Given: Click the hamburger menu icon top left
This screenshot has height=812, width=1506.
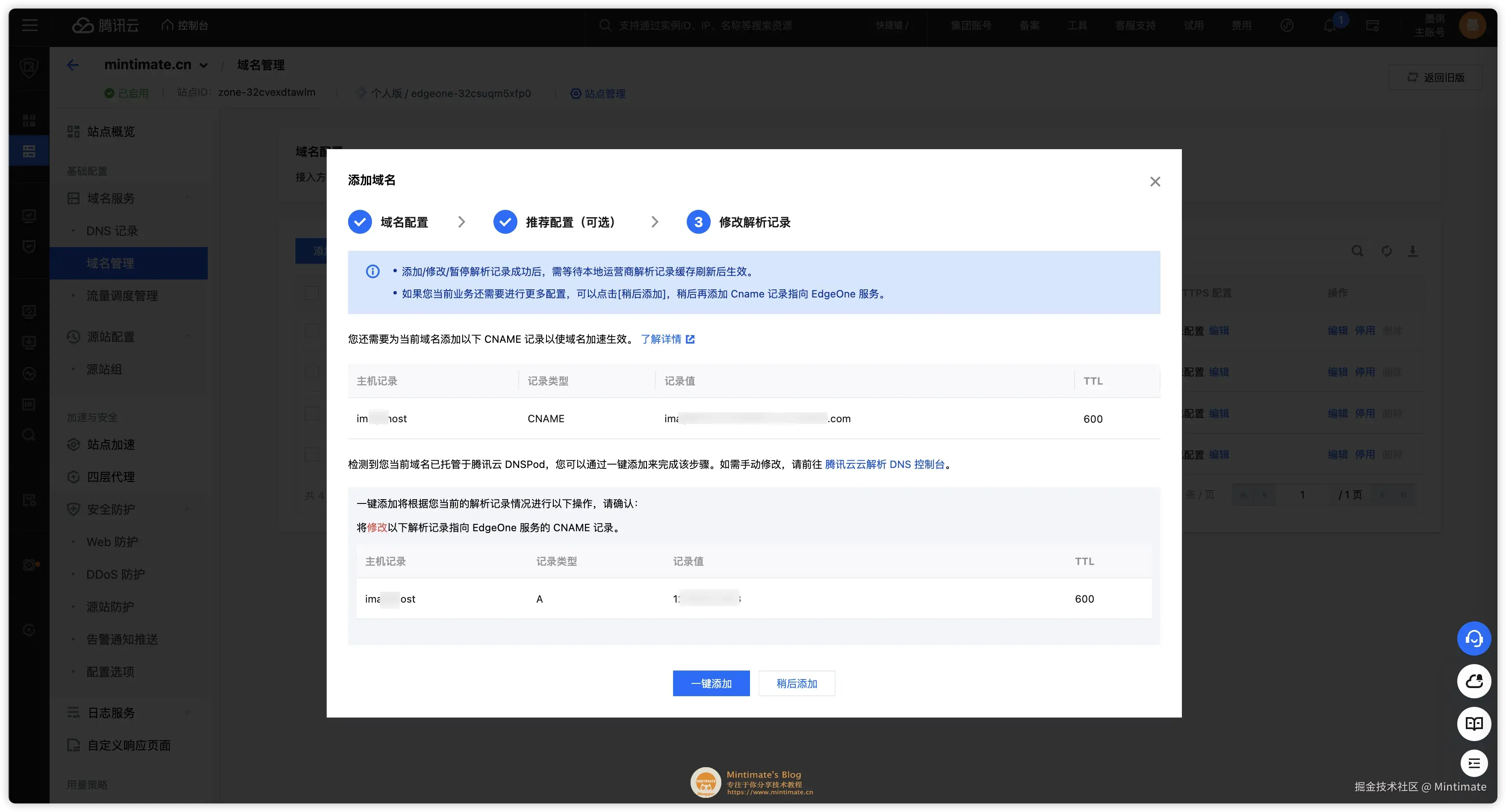Looking at the screenshot, I should [x=29, y=25].
